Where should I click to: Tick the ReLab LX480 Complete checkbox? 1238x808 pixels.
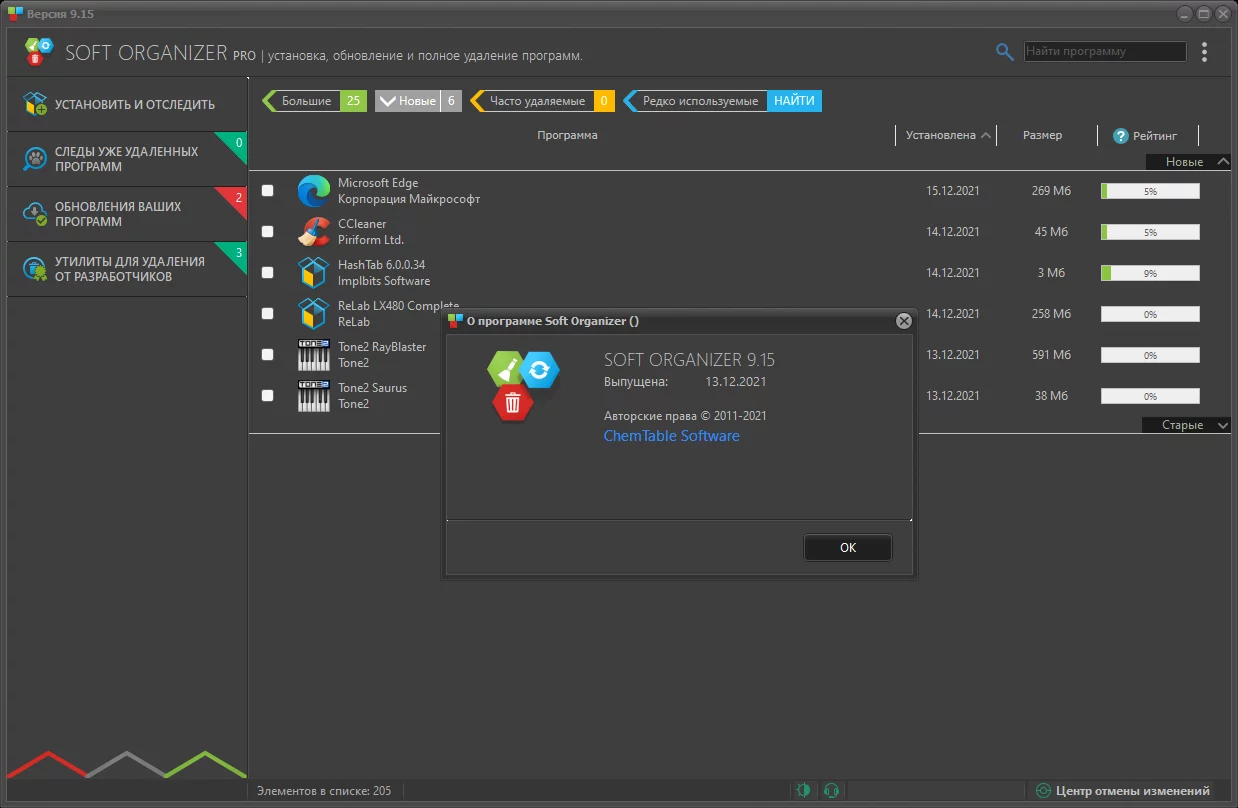pos(267,313)
